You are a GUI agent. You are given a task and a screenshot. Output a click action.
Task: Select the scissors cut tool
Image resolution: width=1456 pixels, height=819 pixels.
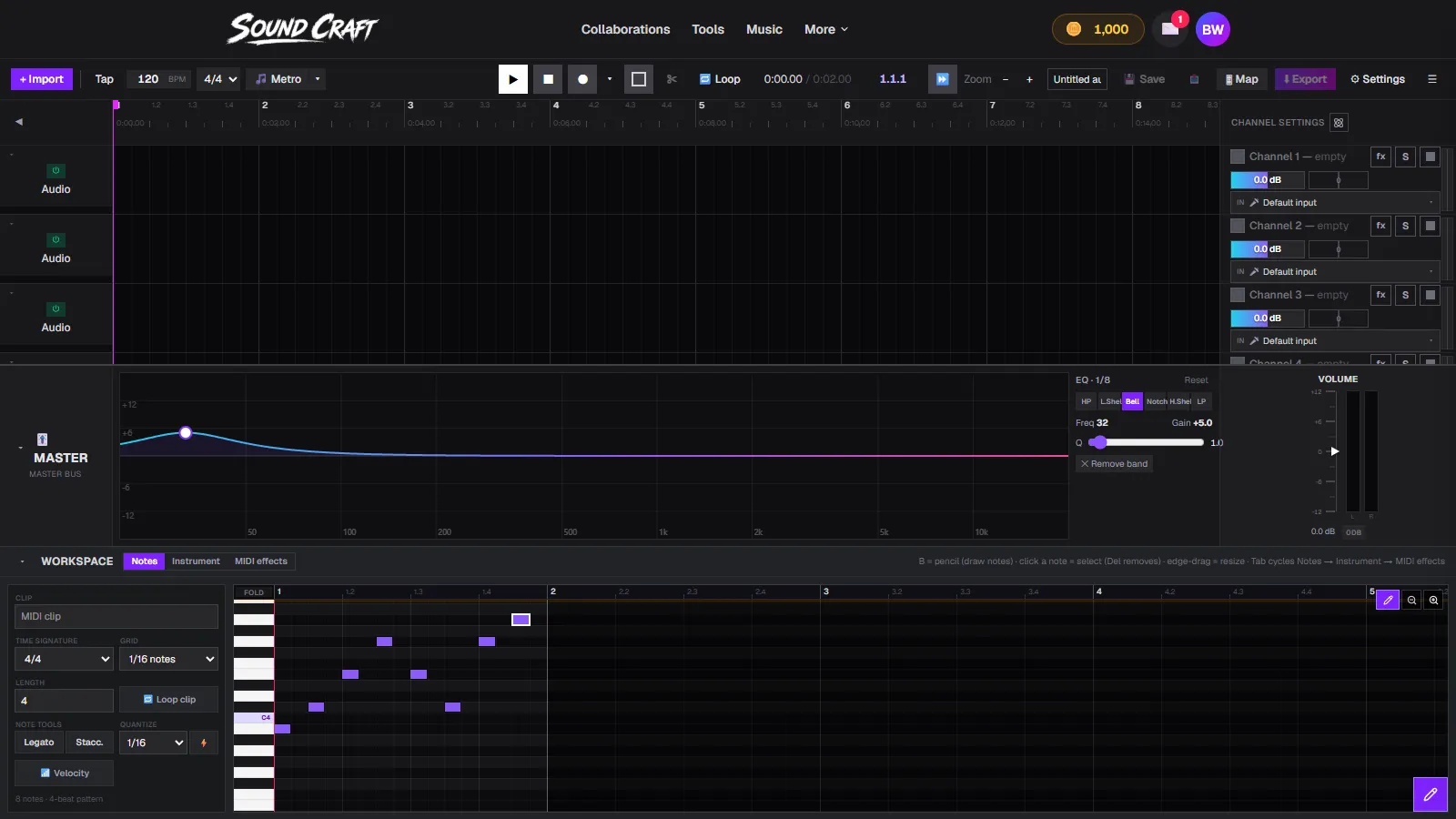pyautogui.click(x=672, y=79)
